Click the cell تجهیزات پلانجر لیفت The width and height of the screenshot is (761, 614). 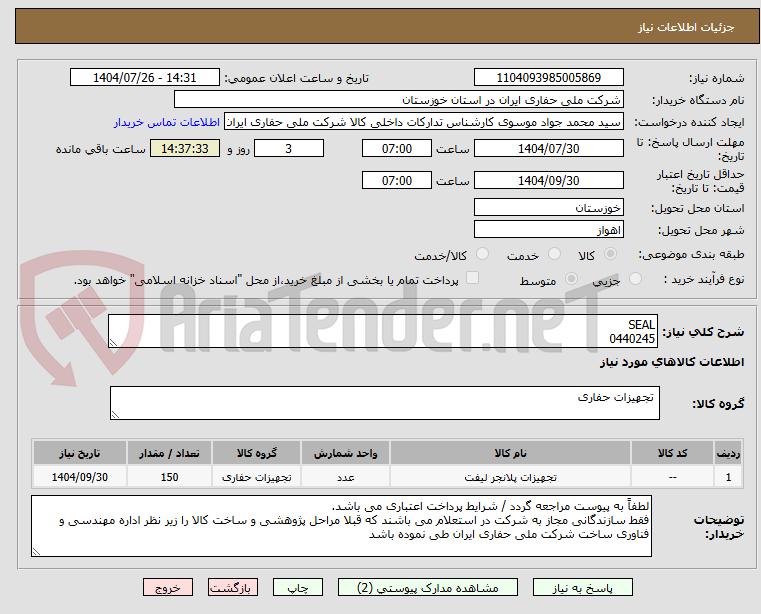(510, 478)
